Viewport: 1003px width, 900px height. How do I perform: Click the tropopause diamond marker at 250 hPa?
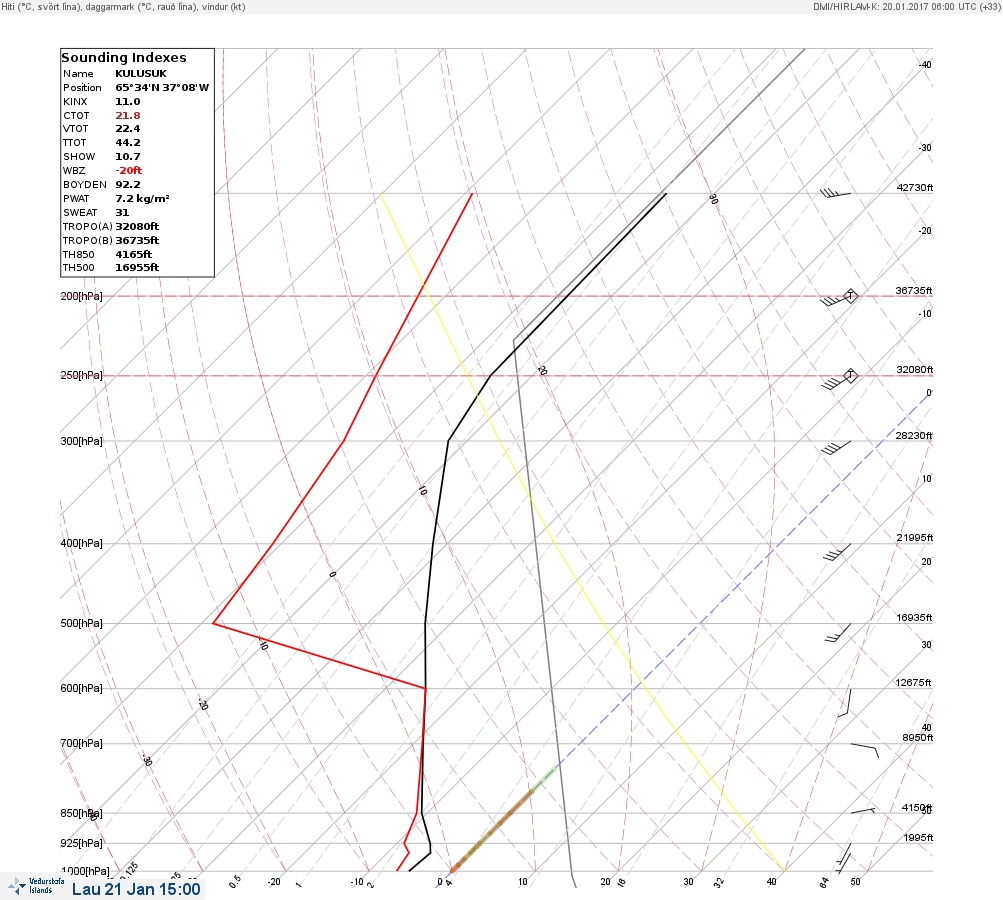[x=850, y=375]
